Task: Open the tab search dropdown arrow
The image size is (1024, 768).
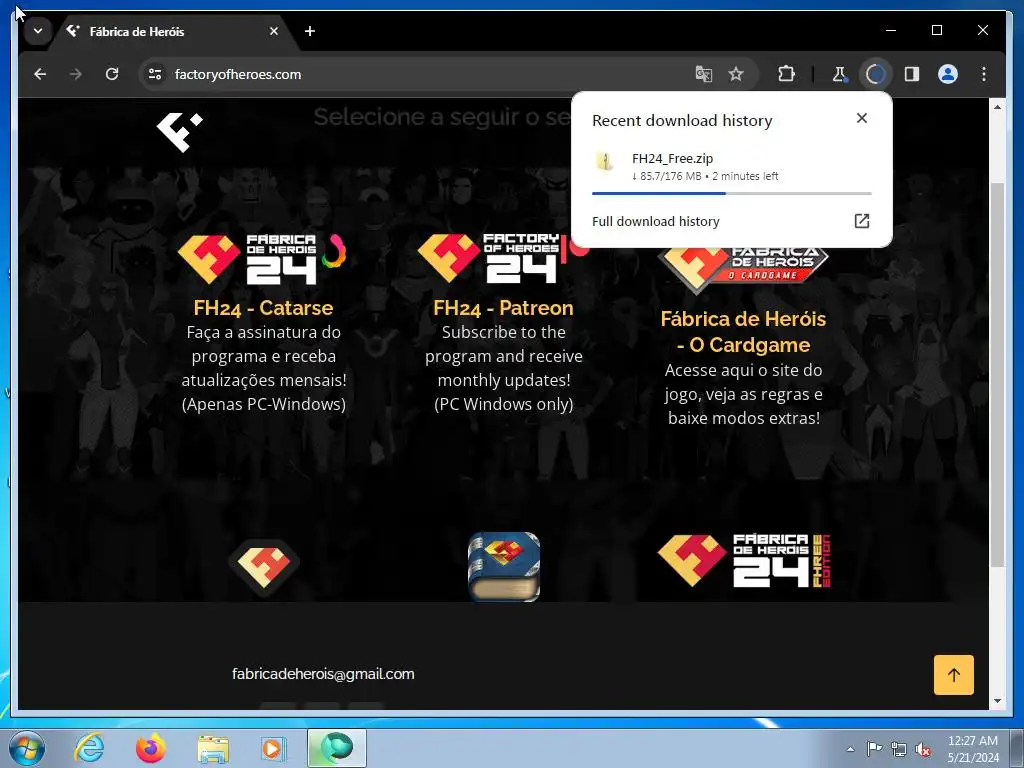Action: 38,31
